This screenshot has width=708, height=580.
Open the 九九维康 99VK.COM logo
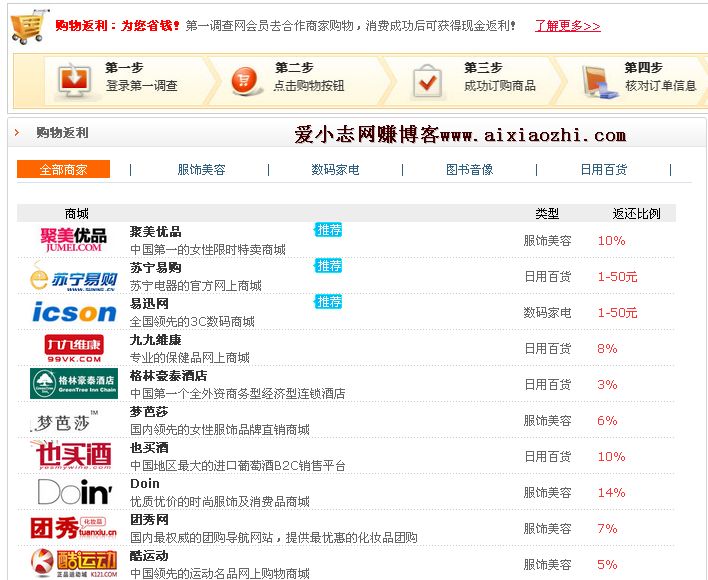click(74, 348)
